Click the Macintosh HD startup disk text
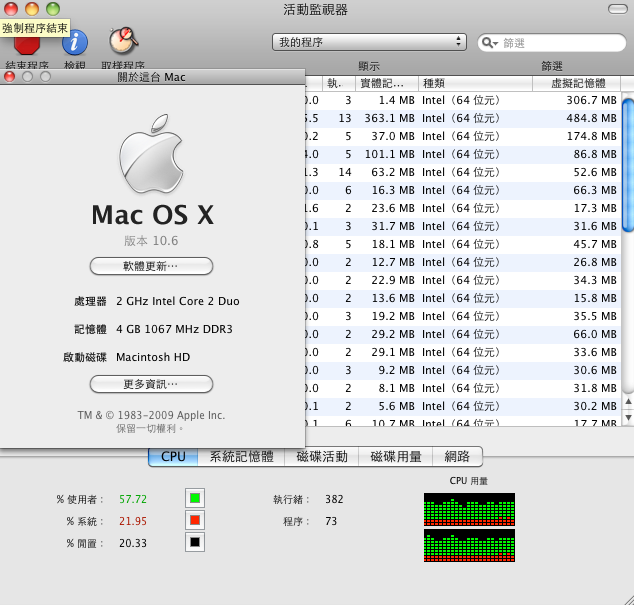Viewport: 634px width, 605px height. pyautogui.click(x=153, y=357)
